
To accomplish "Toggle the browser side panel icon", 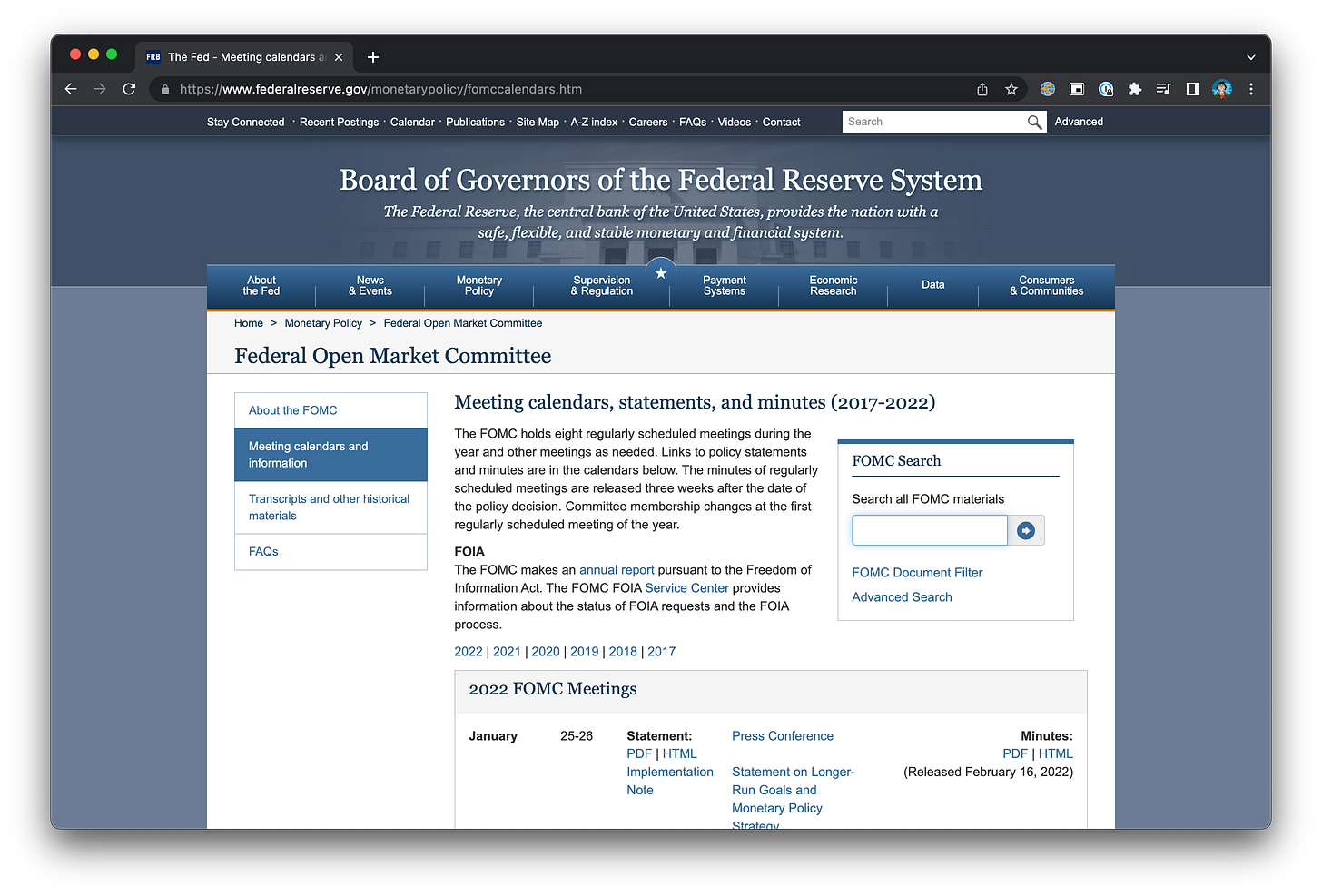I will 1193,89.
